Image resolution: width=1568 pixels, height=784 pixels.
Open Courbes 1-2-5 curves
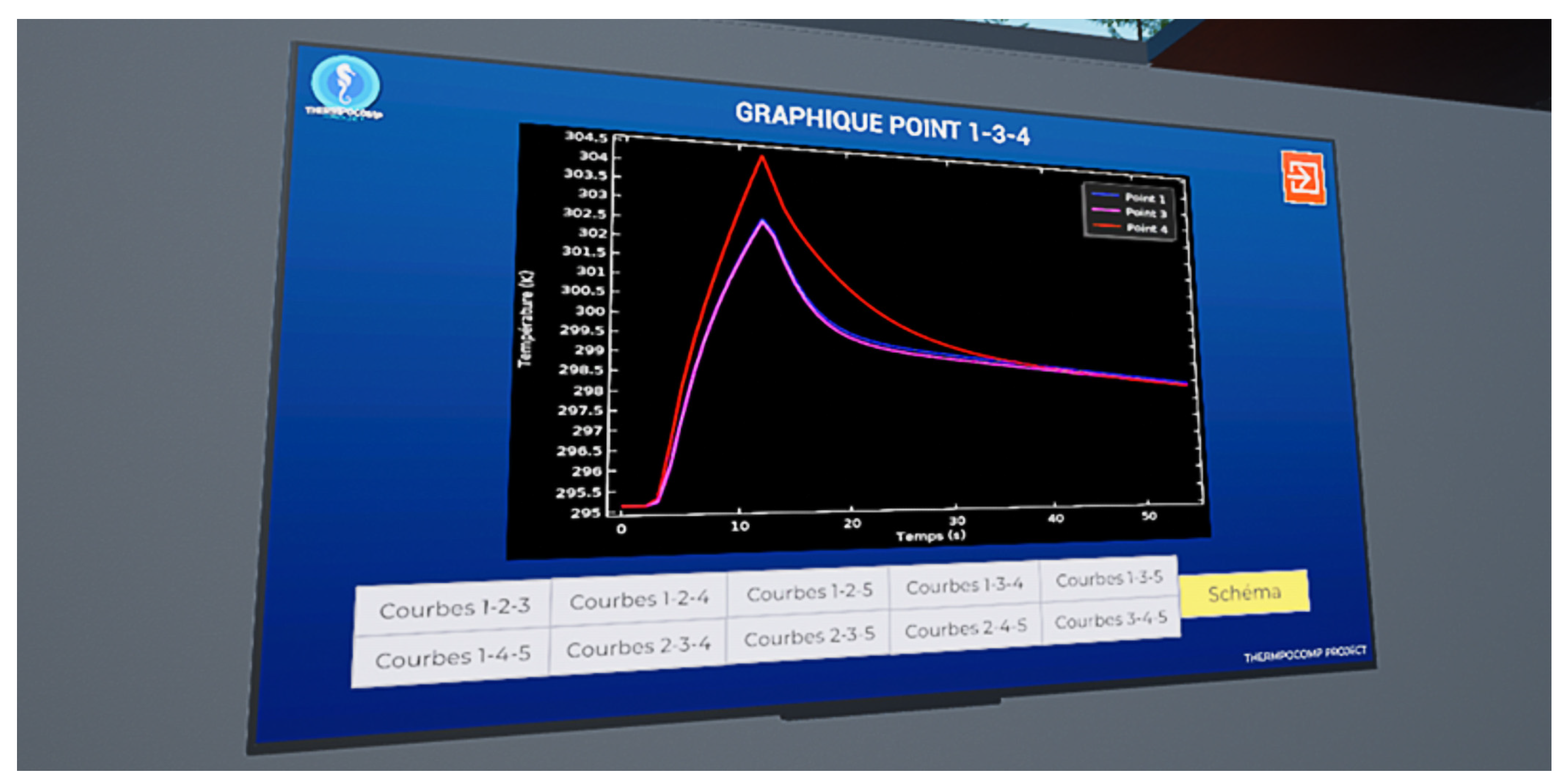(809, 592)
